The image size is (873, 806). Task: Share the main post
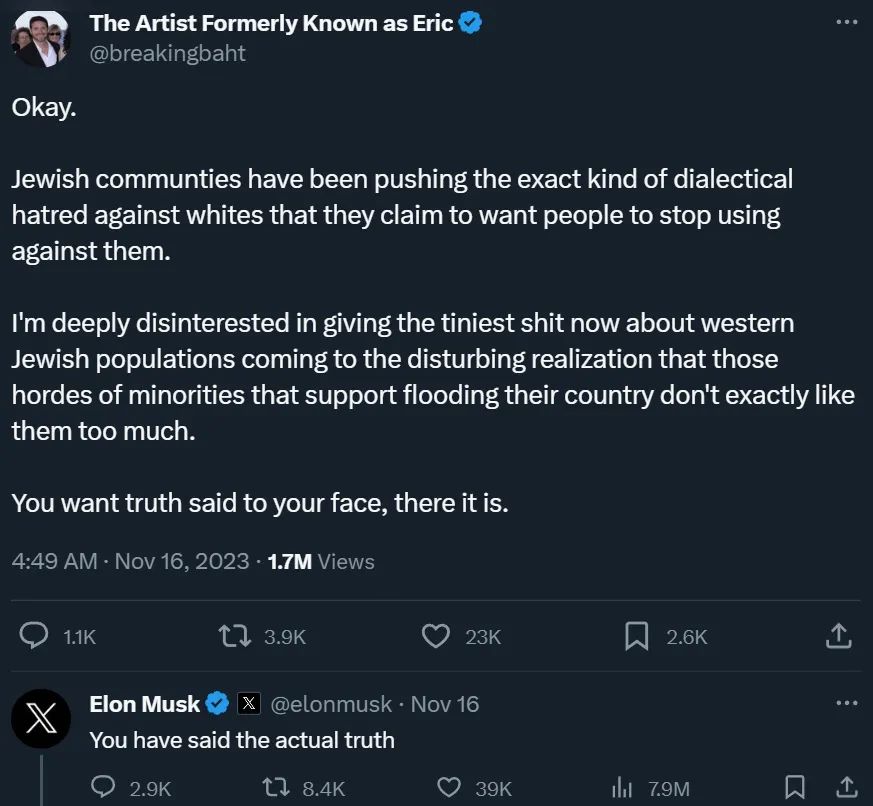840,636
